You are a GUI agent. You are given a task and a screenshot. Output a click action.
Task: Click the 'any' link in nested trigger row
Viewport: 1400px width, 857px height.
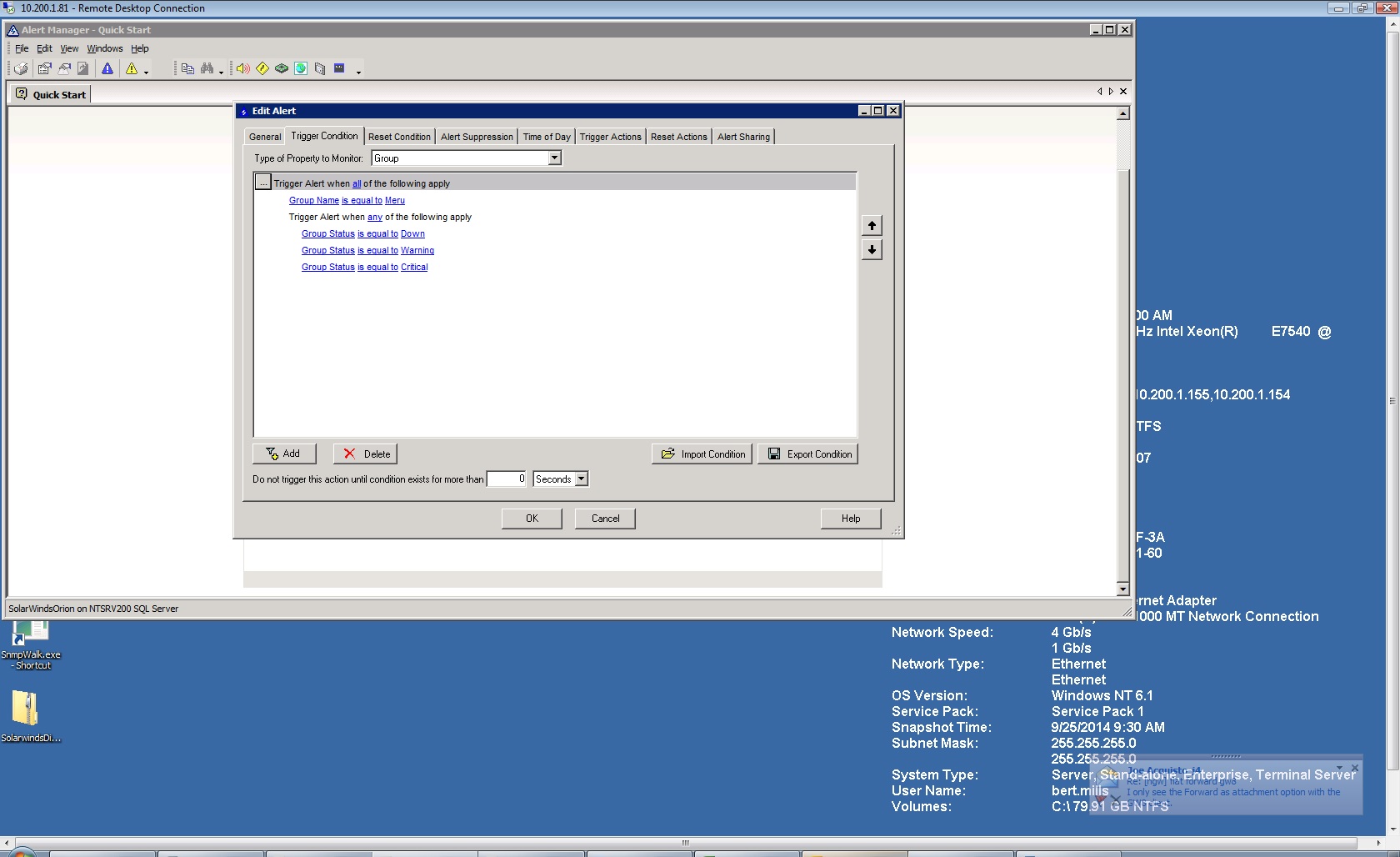pos(375,217)
